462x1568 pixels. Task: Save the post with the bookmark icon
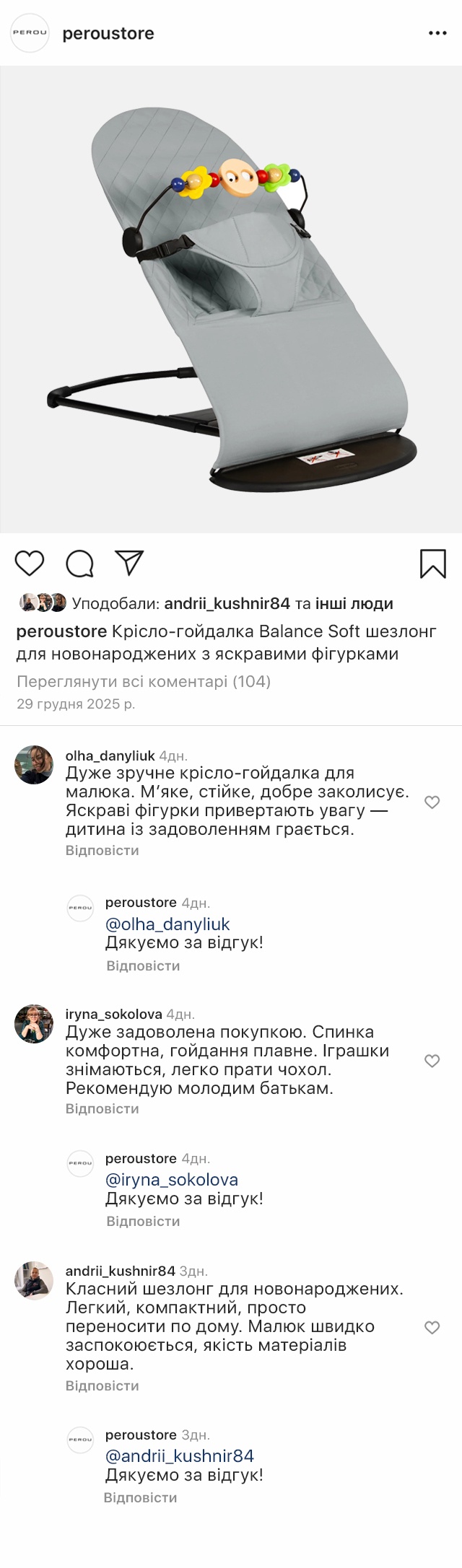pos(432,564)
